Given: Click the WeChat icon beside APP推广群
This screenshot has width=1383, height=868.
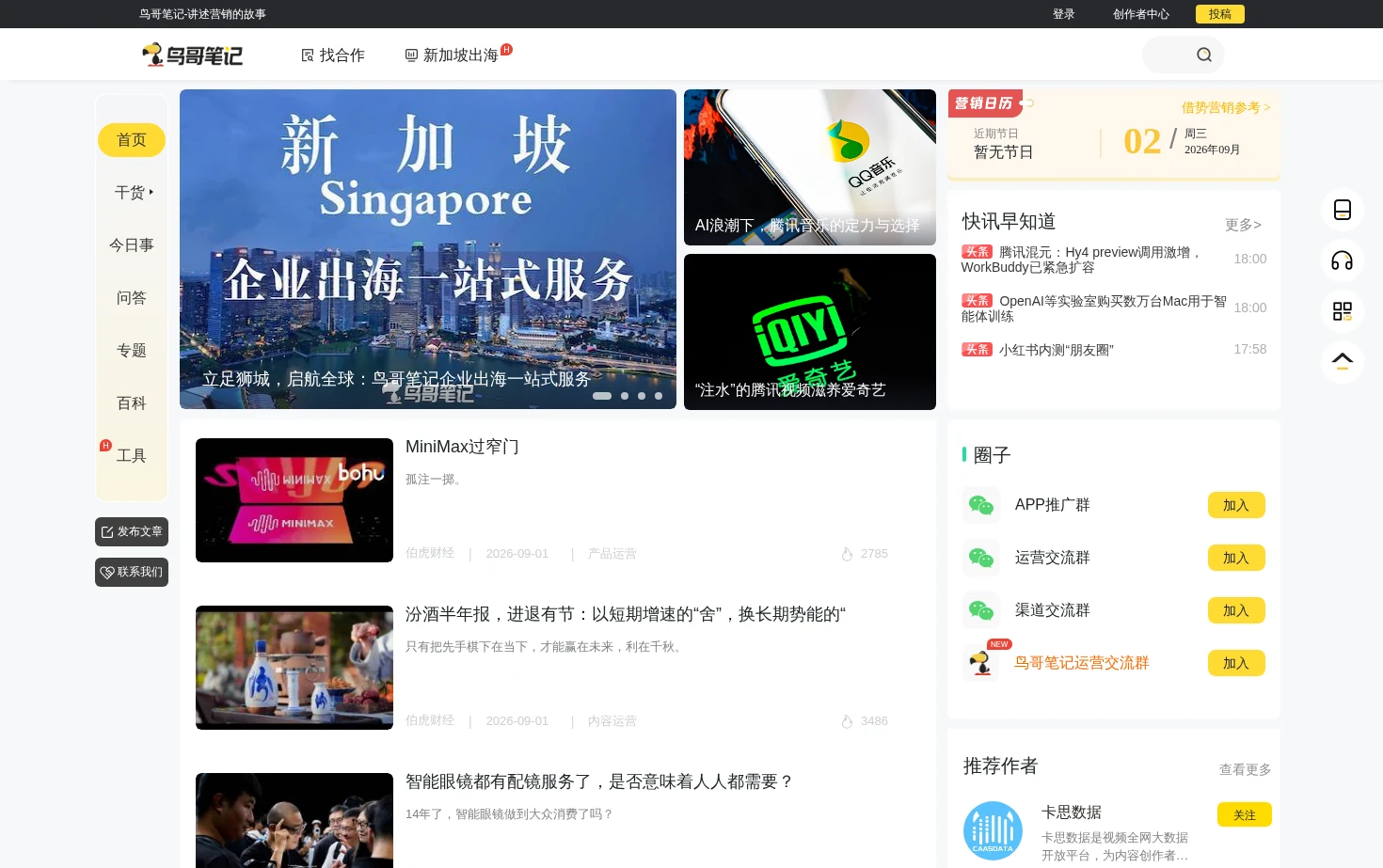Looking at the screenshot, I should (981, 505).
